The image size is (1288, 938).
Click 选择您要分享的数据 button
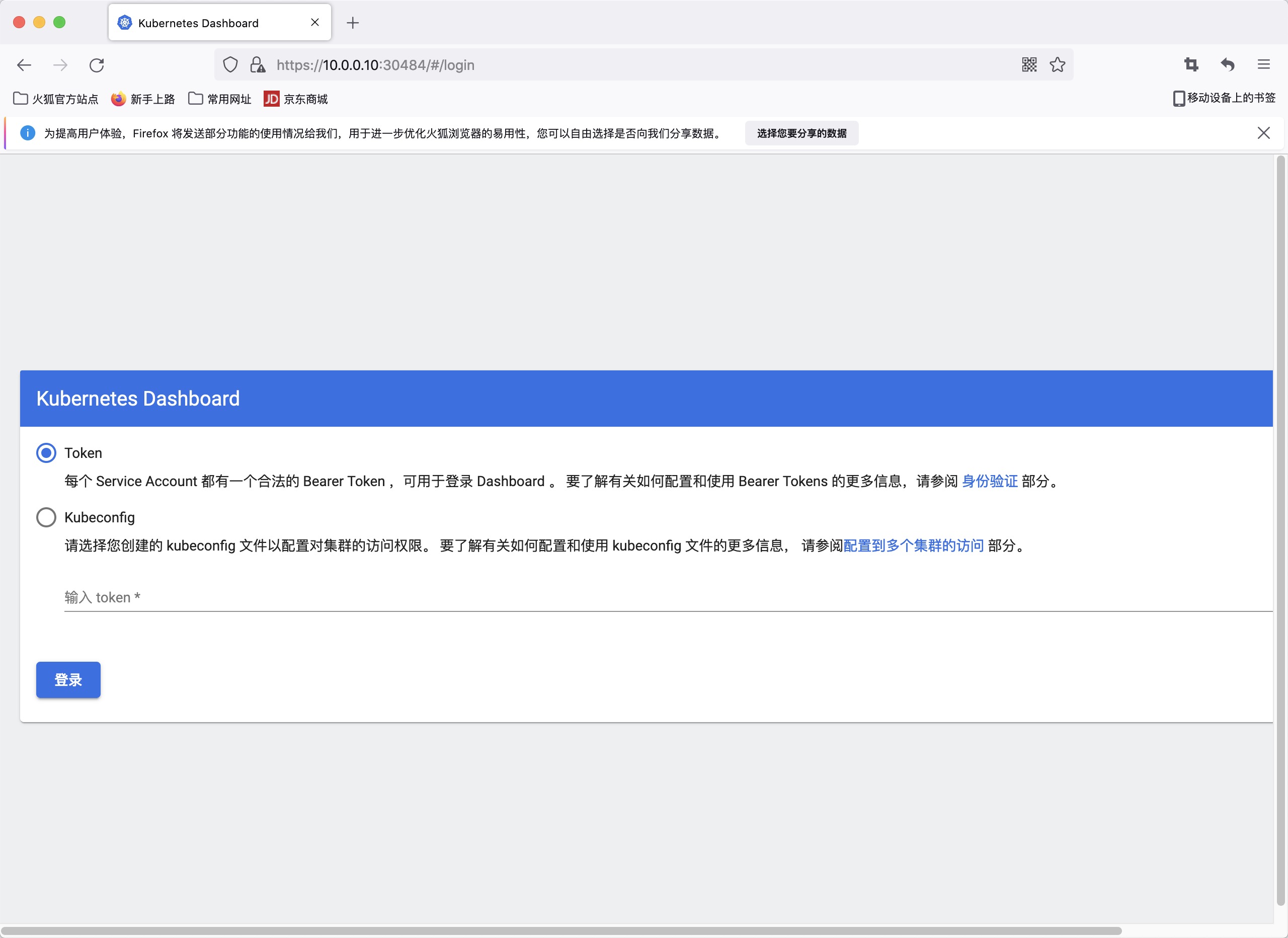(801, 133)
